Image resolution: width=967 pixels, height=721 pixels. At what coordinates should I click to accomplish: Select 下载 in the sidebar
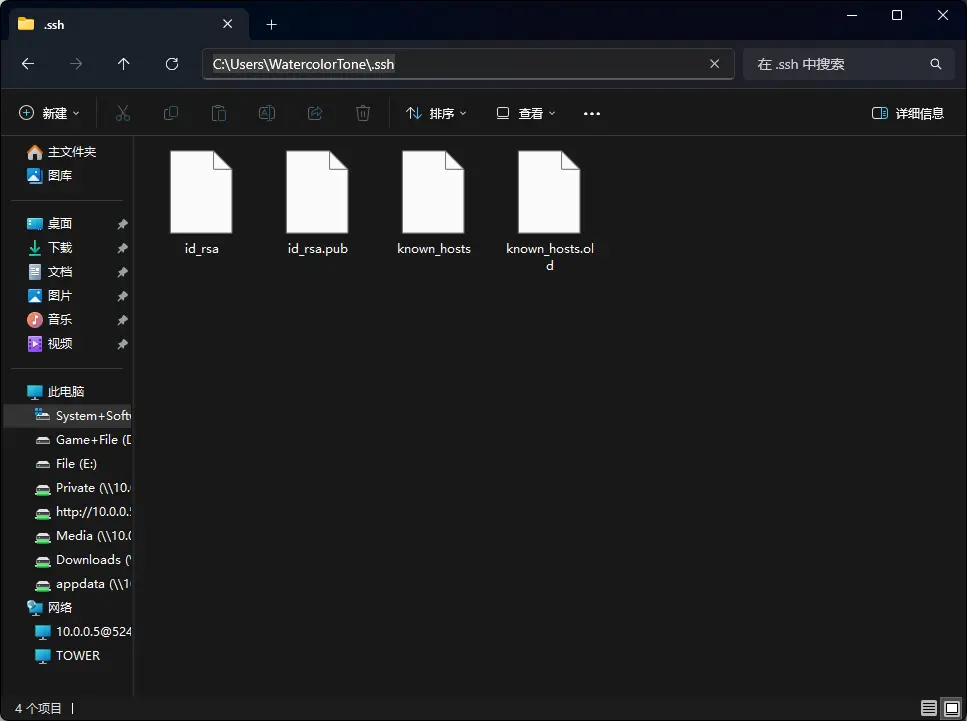click(60, 248)
